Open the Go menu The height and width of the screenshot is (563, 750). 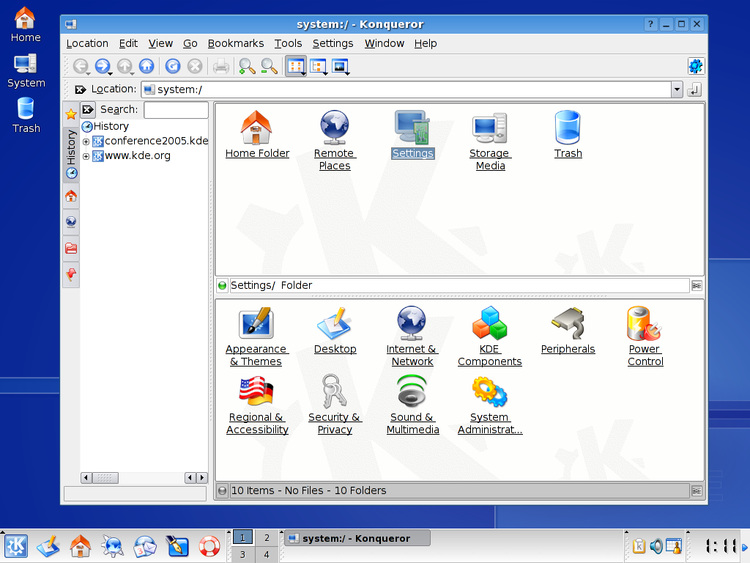tap(190, 44)
